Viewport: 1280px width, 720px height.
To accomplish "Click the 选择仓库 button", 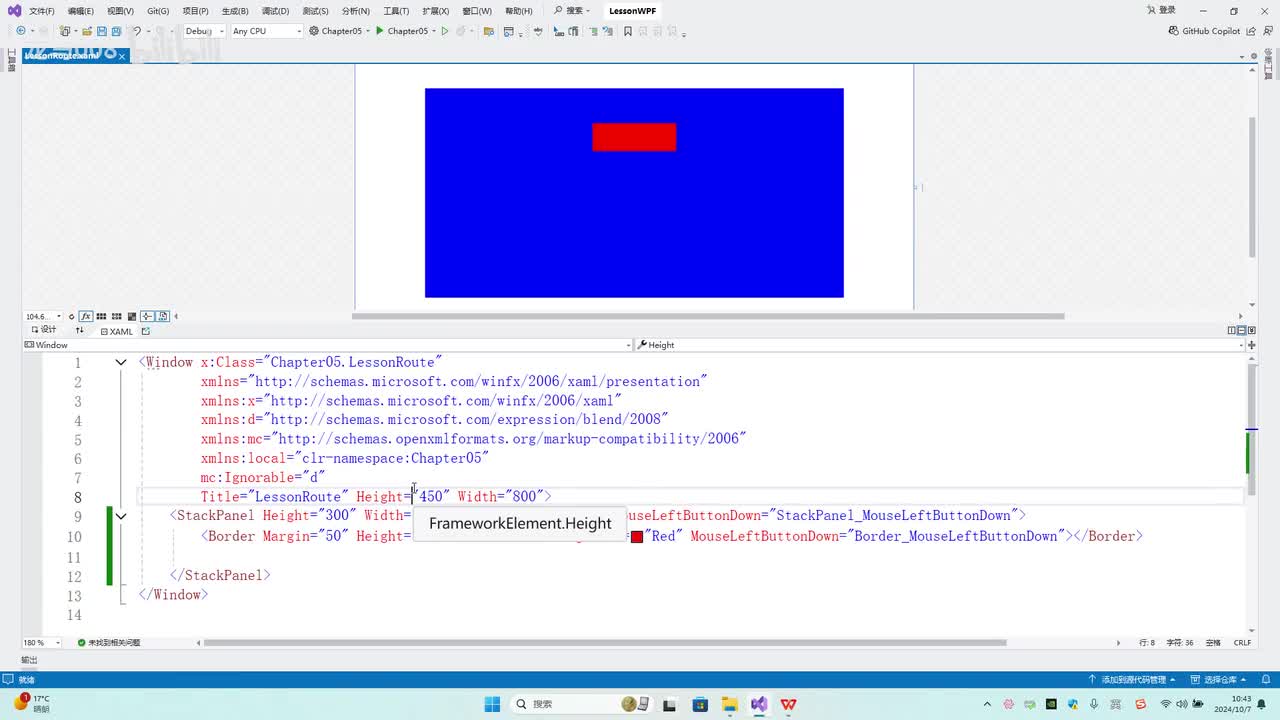I will (1219, 680).
